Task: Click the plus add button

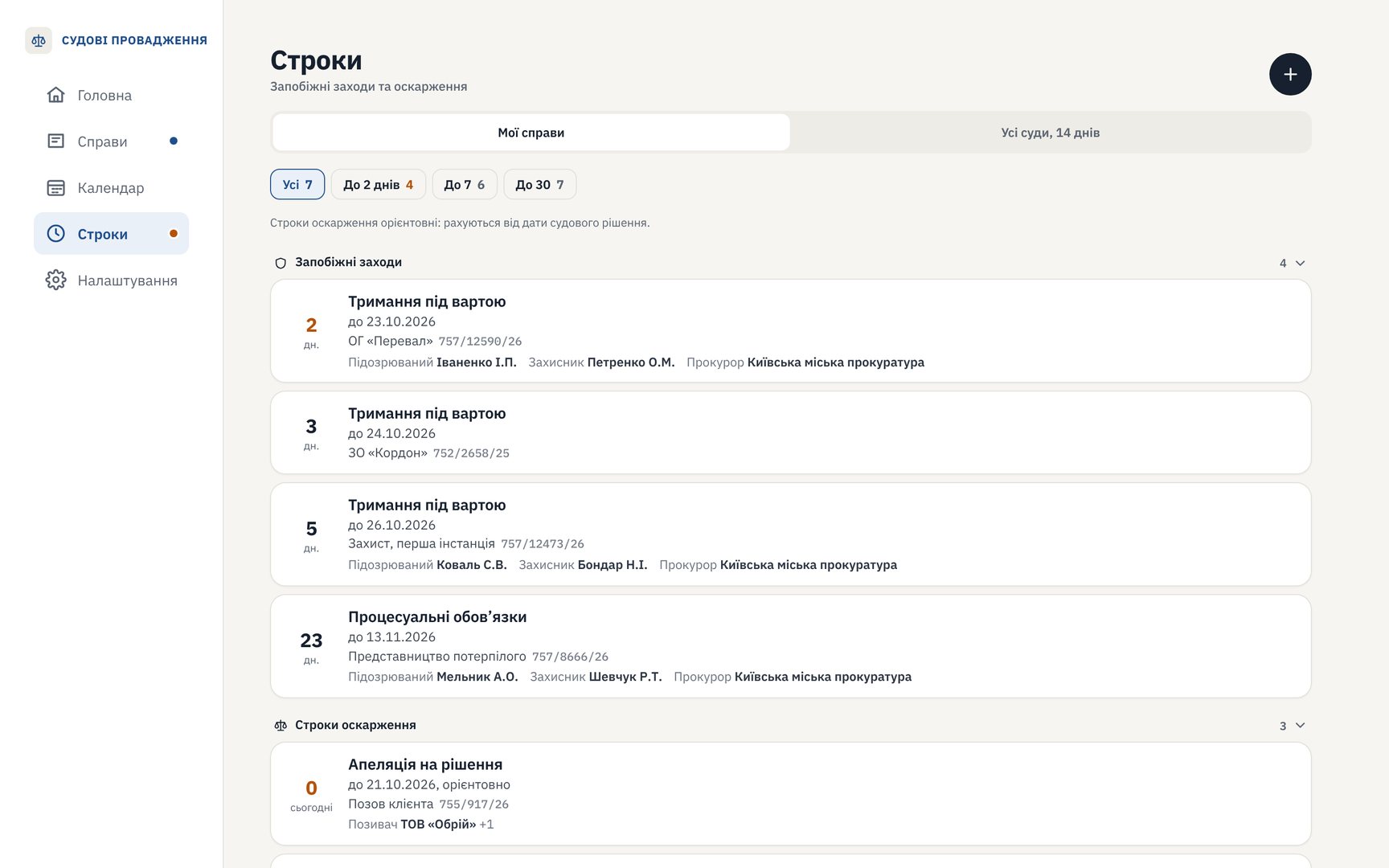Action: (1290, 74)
